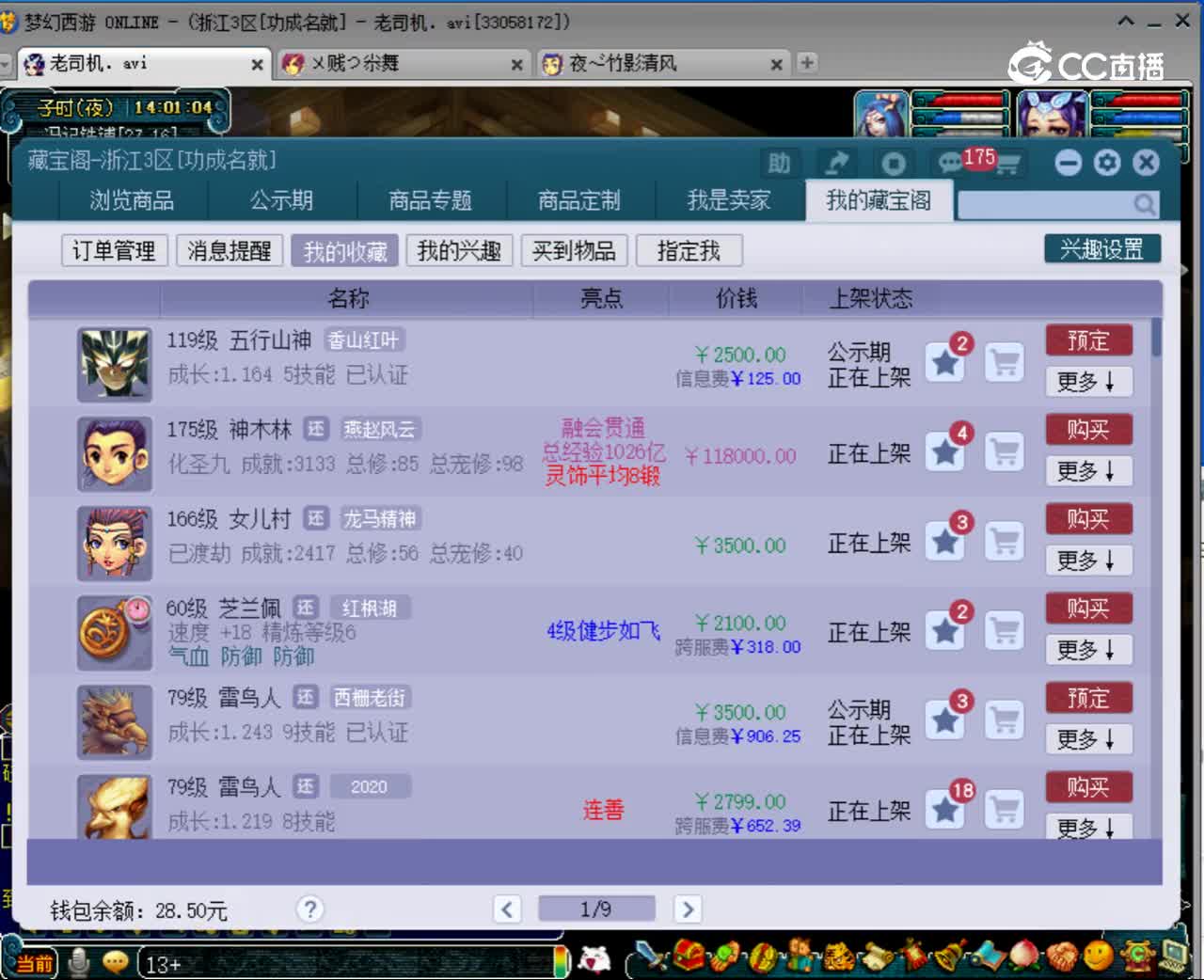The width and height of the screenshot is (1204, 980).
Task: Select 我的藏宝阁 tab
Action: pyautogui.click(x=879, y=200)
